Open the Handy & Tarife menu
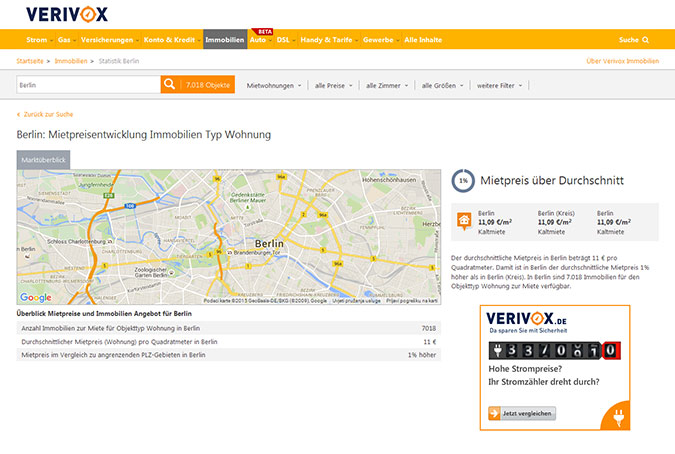The image size is (675, 454). tap(329, 40)
